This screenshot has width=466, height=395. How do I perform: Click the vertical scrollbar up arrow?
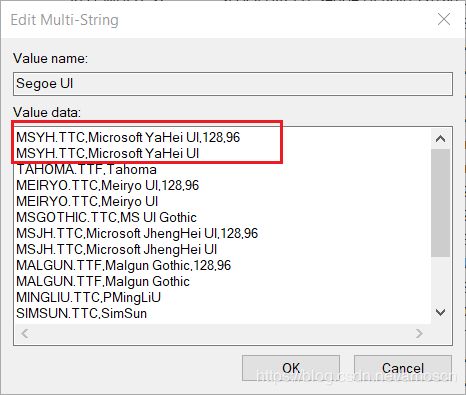coord(440,138)
